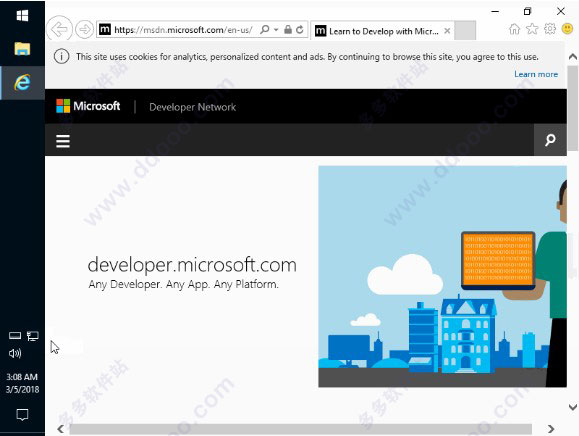The height and width of the screenshot is (436, 579).
Task: Open the Learn more cookie link
Action: pos(536,74)
